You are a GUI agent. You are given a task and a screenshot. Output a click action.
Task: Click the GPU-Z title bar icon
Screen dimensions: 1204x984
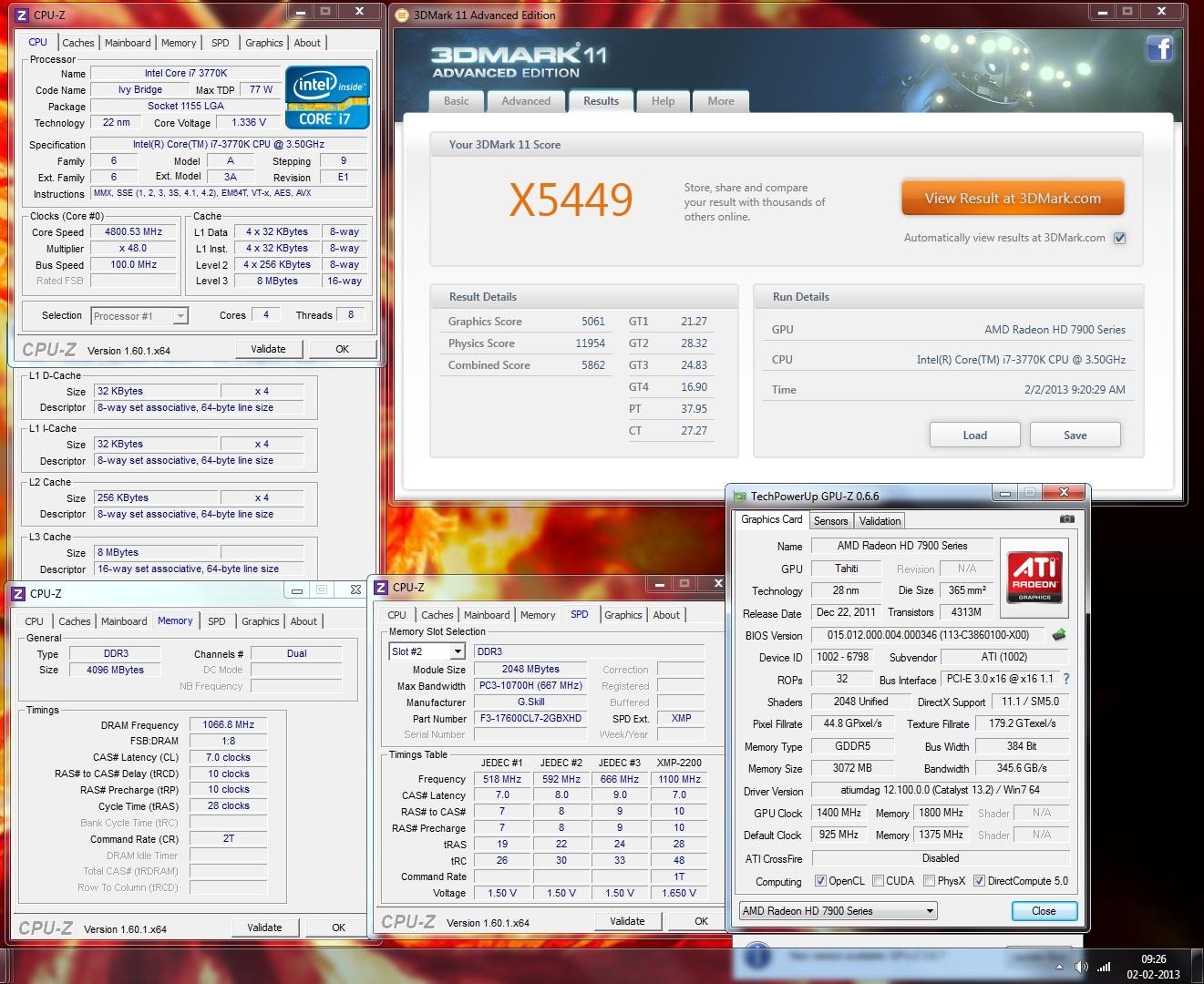click(x=739, y=497)
